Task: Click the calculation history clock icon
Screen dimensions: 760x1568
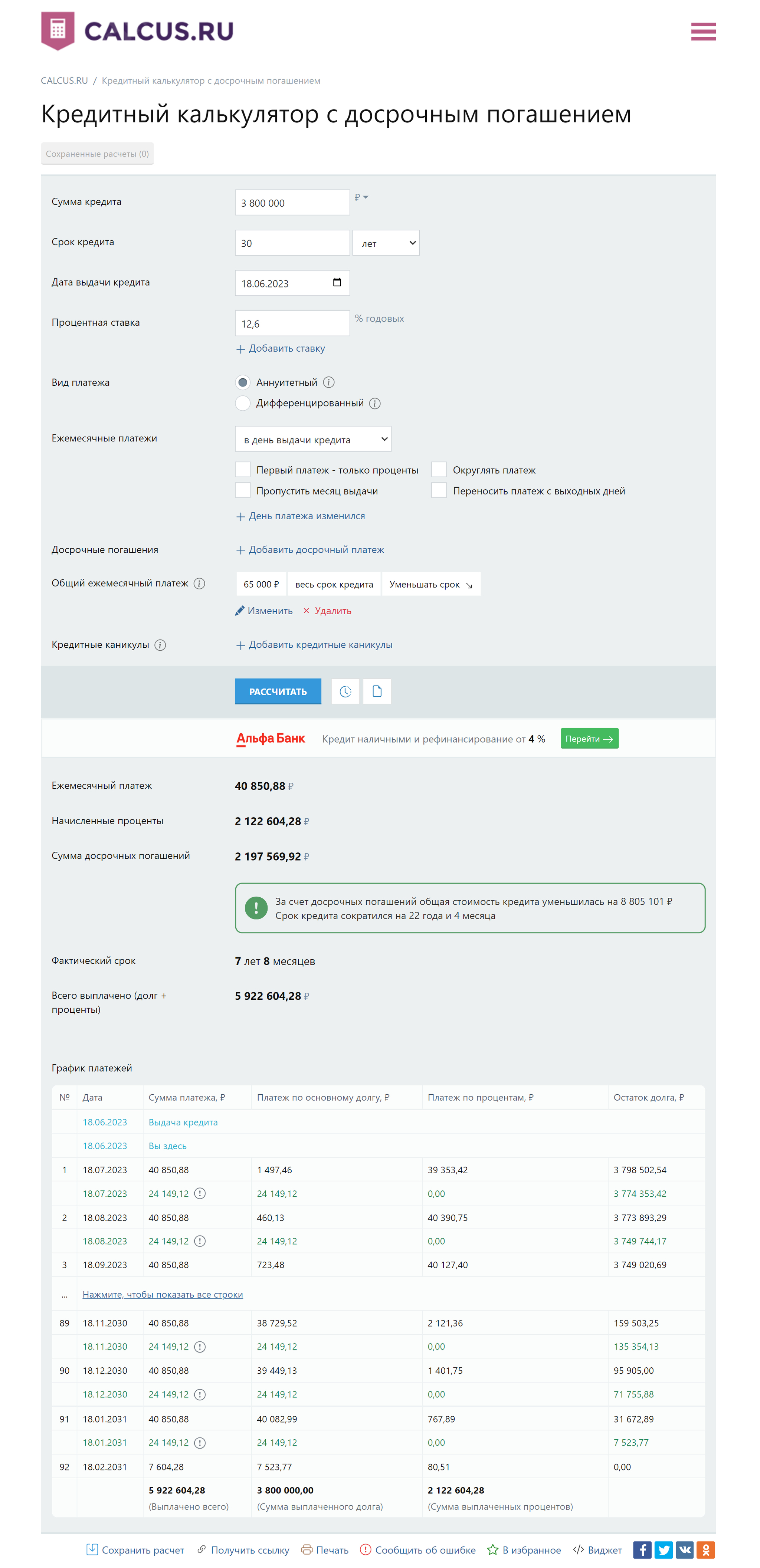Action: [345, 691]
